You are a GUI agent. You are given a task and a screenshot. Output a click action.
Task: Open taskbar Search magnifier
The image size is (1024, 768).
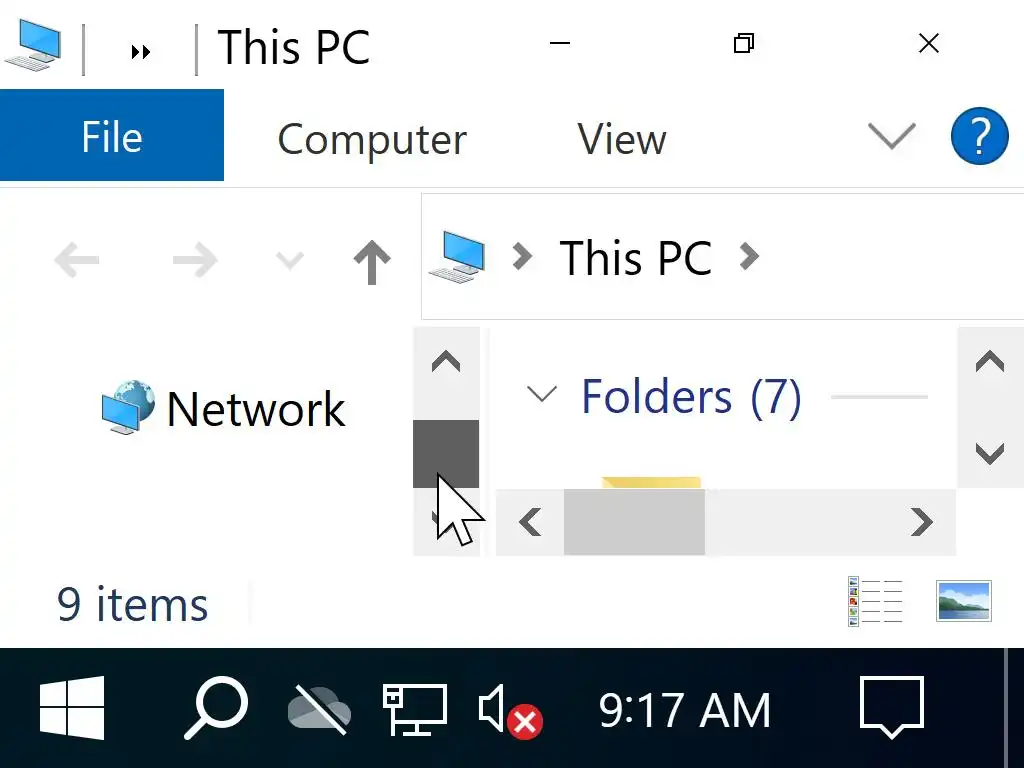215,708
